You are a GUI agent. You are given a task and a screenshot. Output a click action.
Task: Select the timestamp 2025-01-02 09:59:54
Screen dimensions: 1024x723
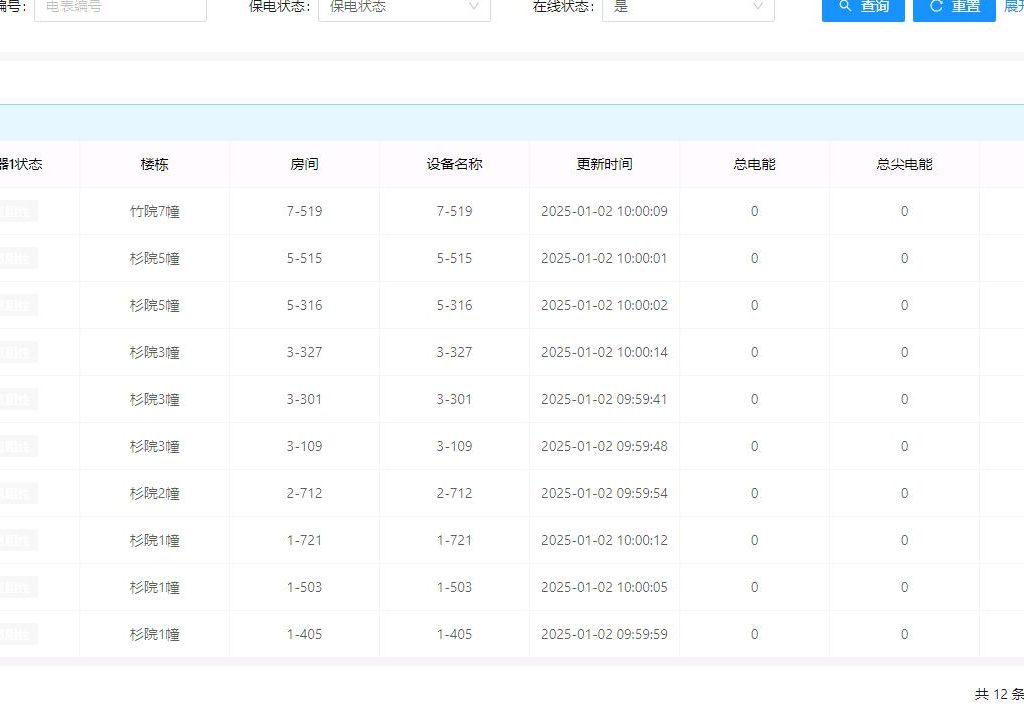coord(605,494)
